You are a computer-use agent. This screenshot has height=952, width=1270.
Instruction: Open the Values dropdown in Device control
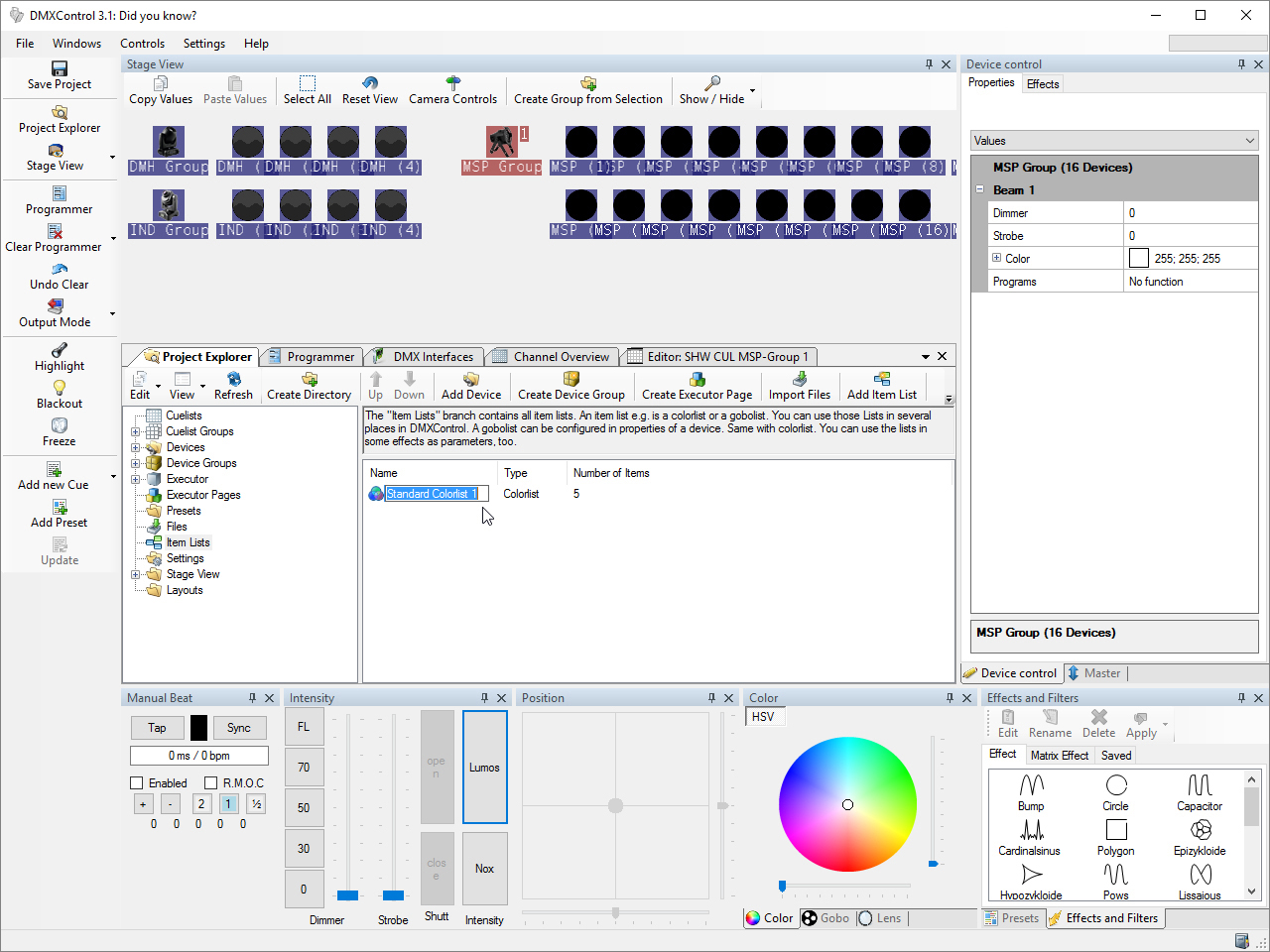1114,141
